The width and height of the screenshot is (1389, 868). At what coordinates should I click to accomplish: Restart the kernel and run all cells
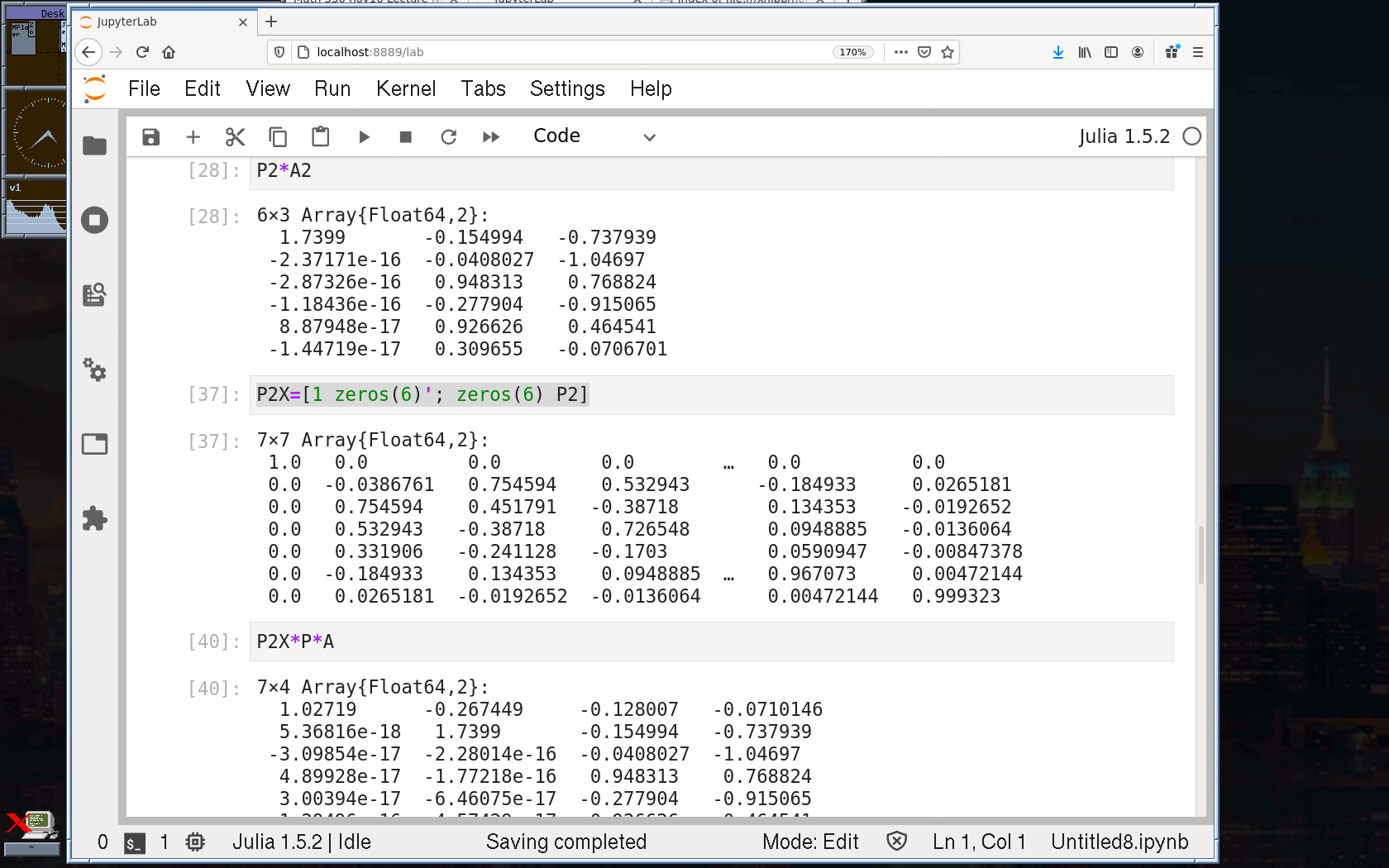click(x=491, y=137)
